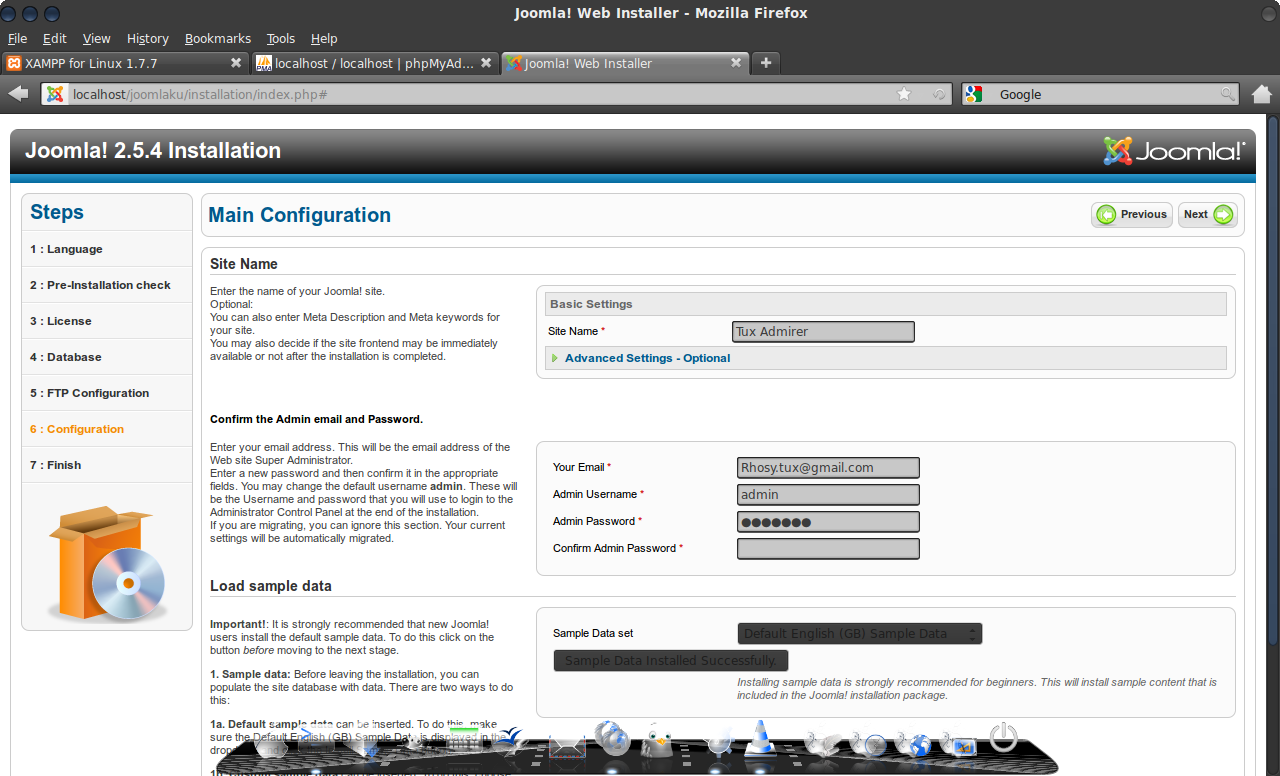Click the magnifier icon in the search box
Screen dimensions: 1280x776
pyautogui.click(x=1227, y=94)
